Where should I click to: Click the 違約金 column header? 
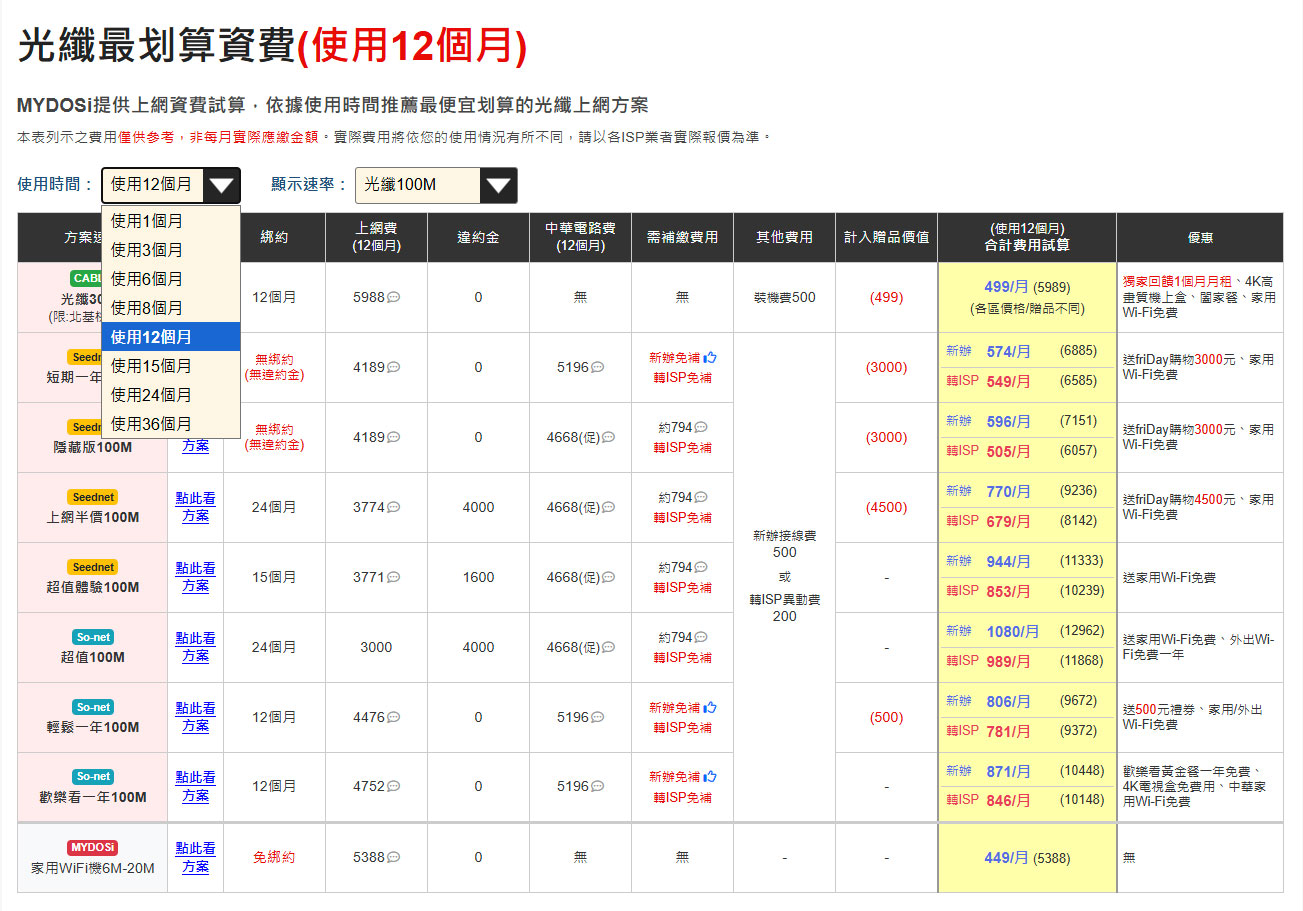coord(478,237)
